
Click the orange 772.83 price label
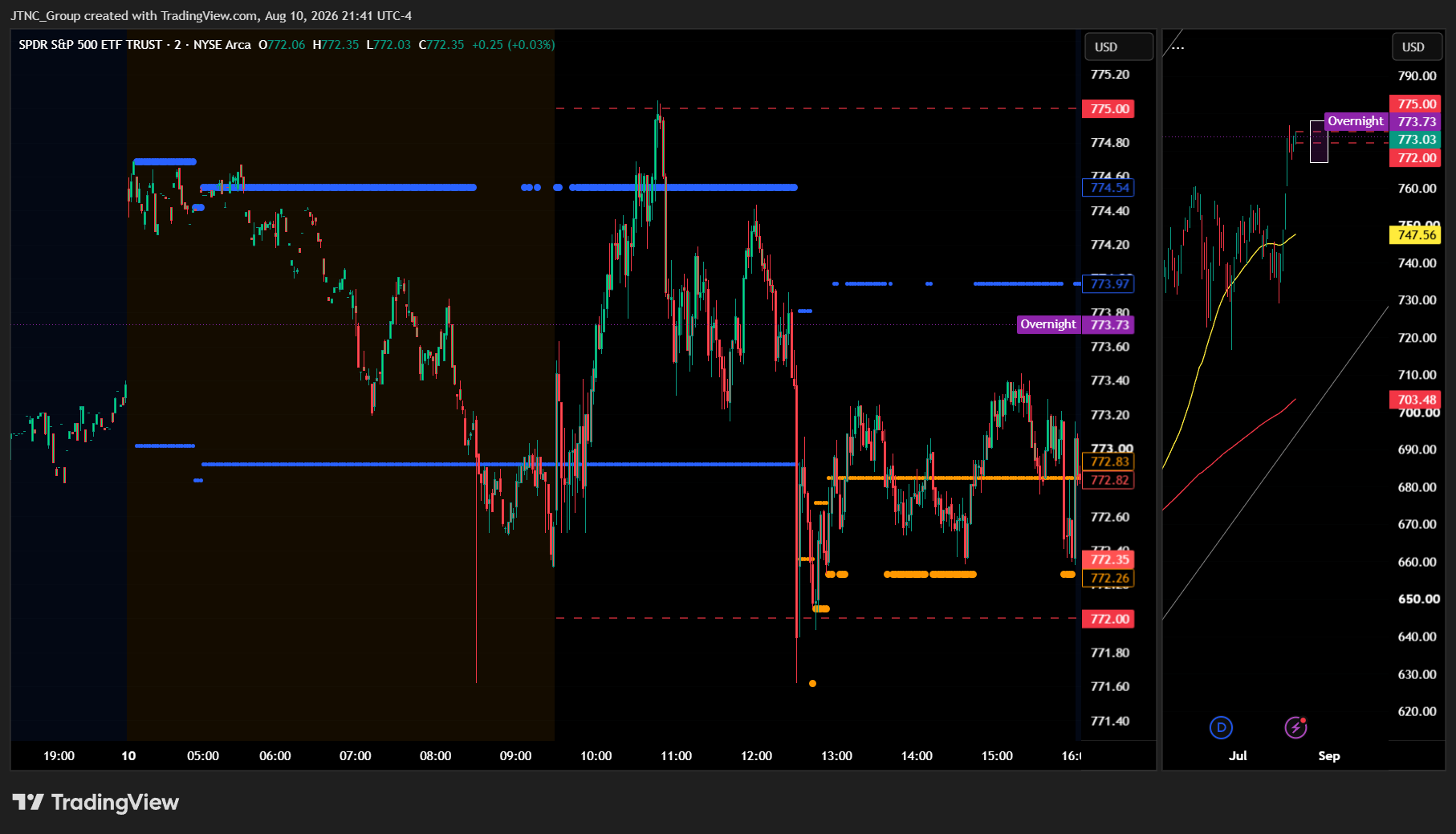pos(1108,462)
